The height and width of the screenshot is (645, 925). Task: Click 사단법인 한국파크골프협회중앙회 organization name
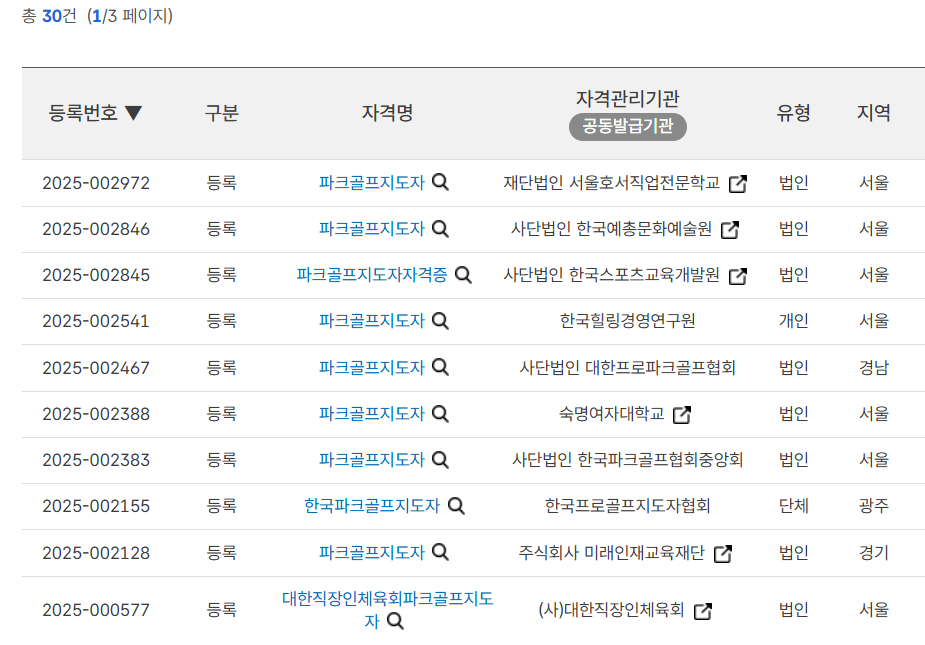(628, 459)
